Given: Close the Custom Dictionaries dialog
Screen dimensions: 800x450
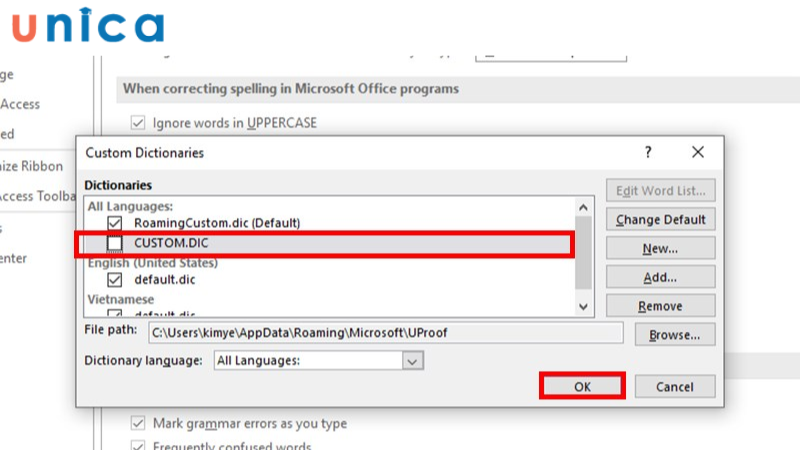Looking at the screenshot, I should click(698, 153).
